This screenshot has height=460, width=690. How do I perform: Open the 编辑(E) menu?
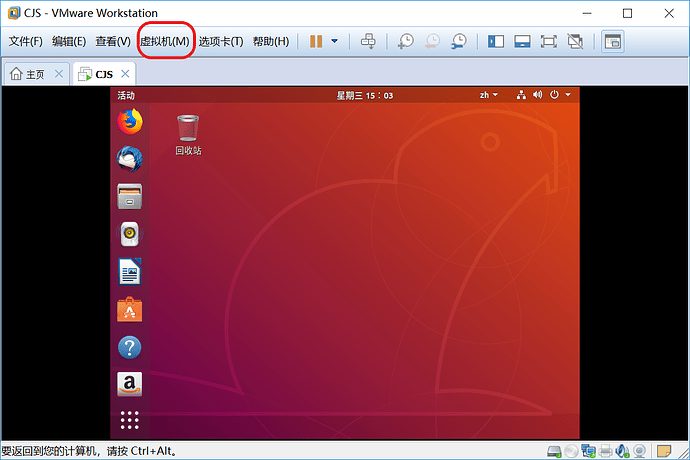click(x=69, y=41)
